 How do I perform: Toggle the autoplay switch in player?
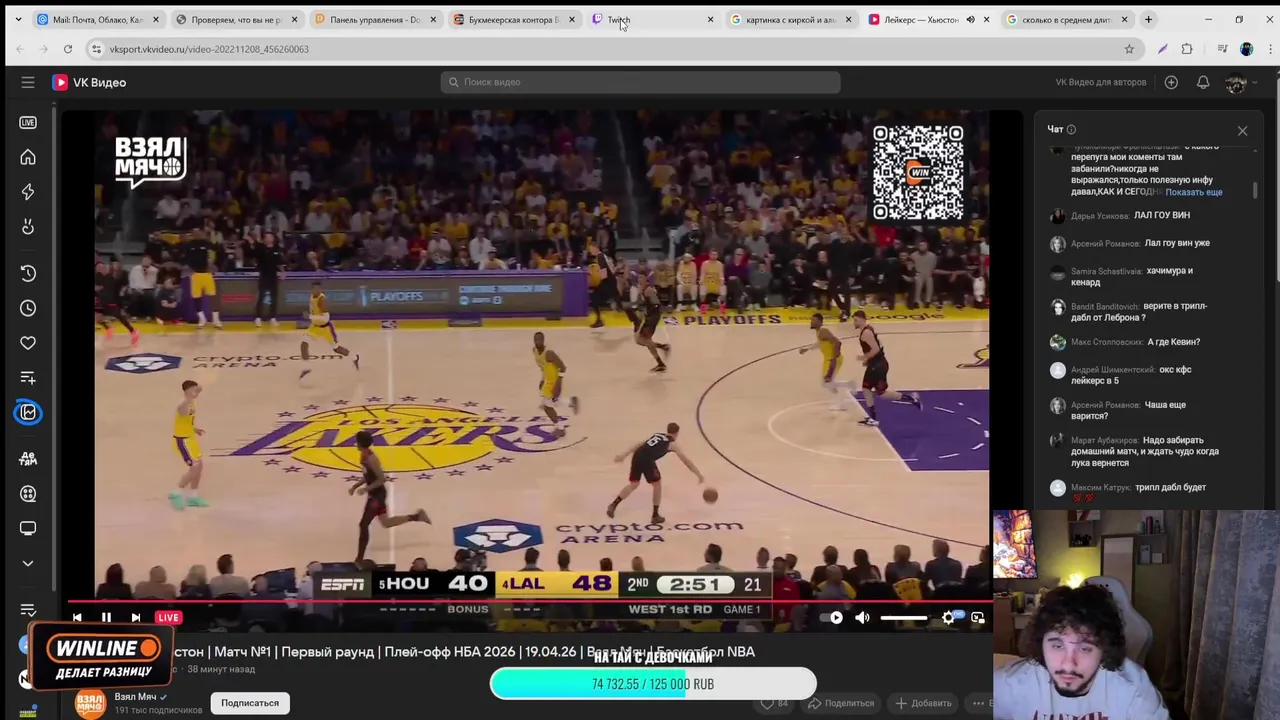click(x=831, y=617)
